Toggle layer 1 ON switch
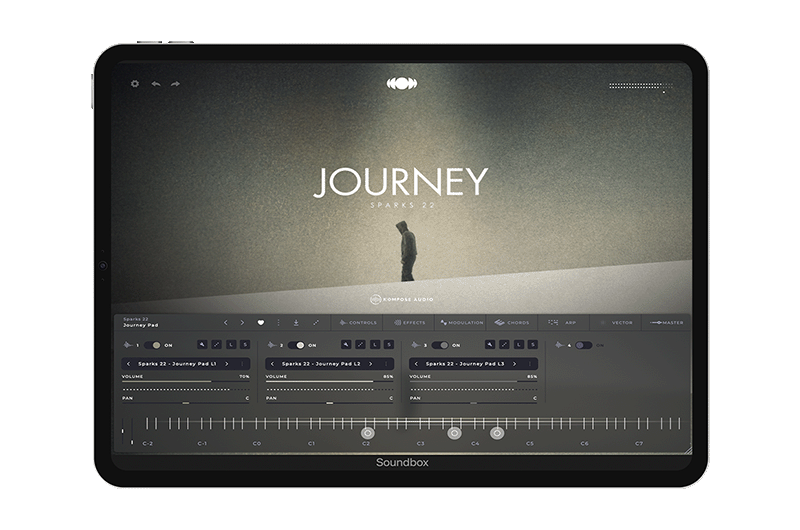 (x=153, y=345)
